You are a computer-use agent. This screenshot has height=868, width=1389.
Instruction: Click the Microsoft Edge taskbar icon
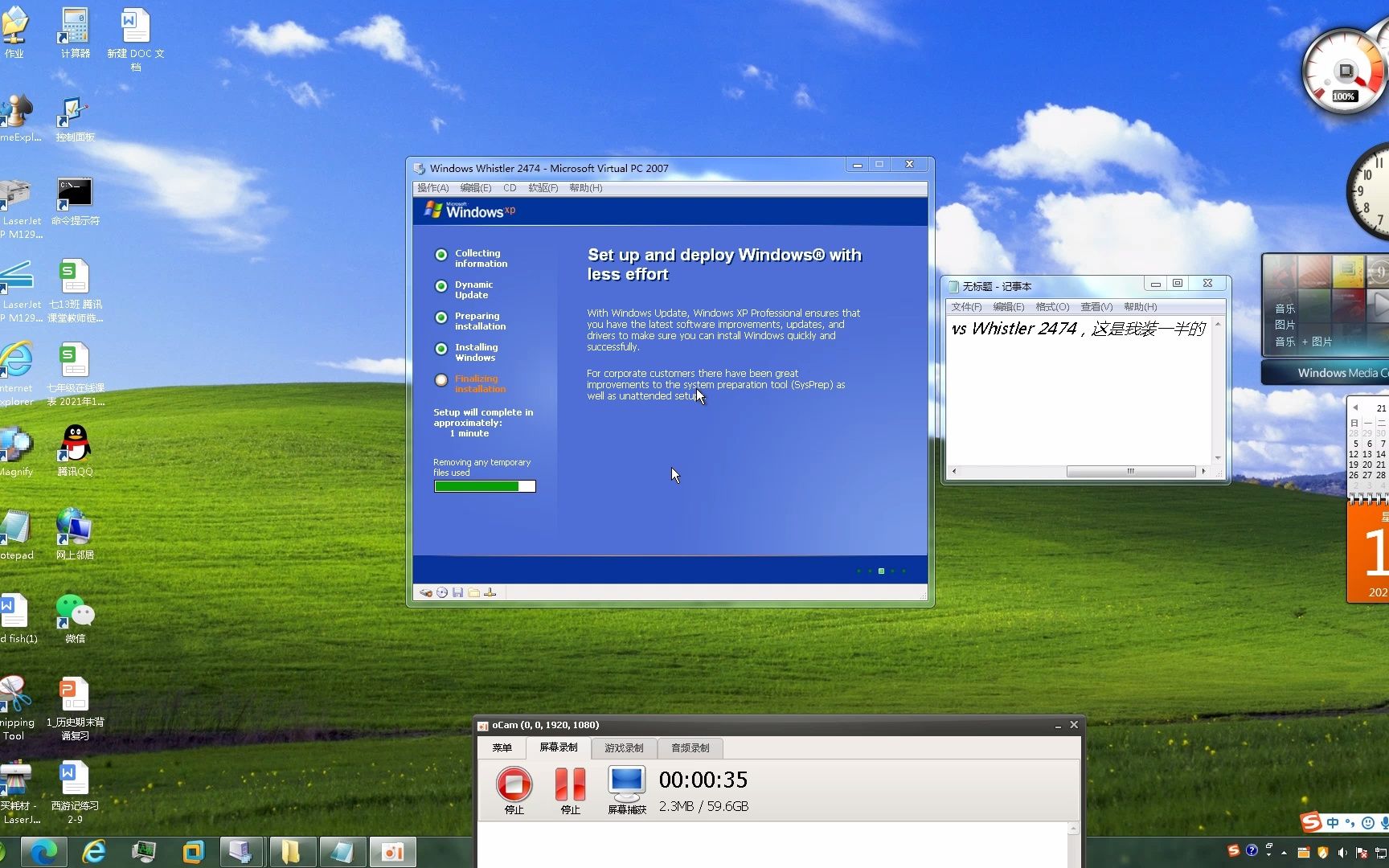[43, 852]
